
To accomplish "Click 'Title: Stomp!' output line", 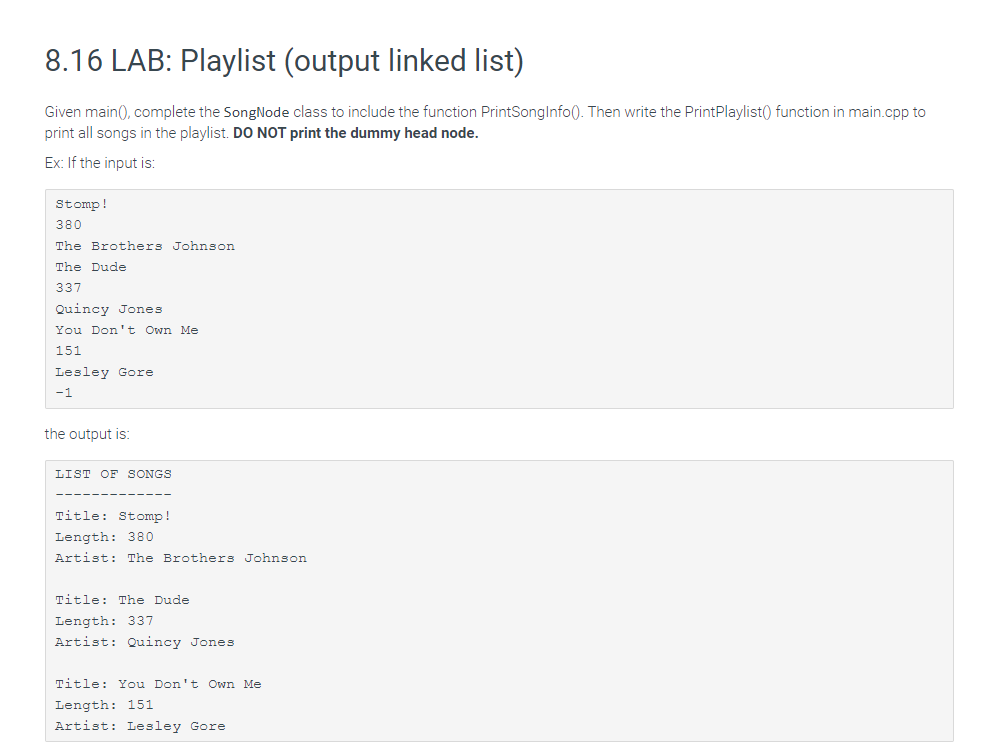I will click(113, 516).
